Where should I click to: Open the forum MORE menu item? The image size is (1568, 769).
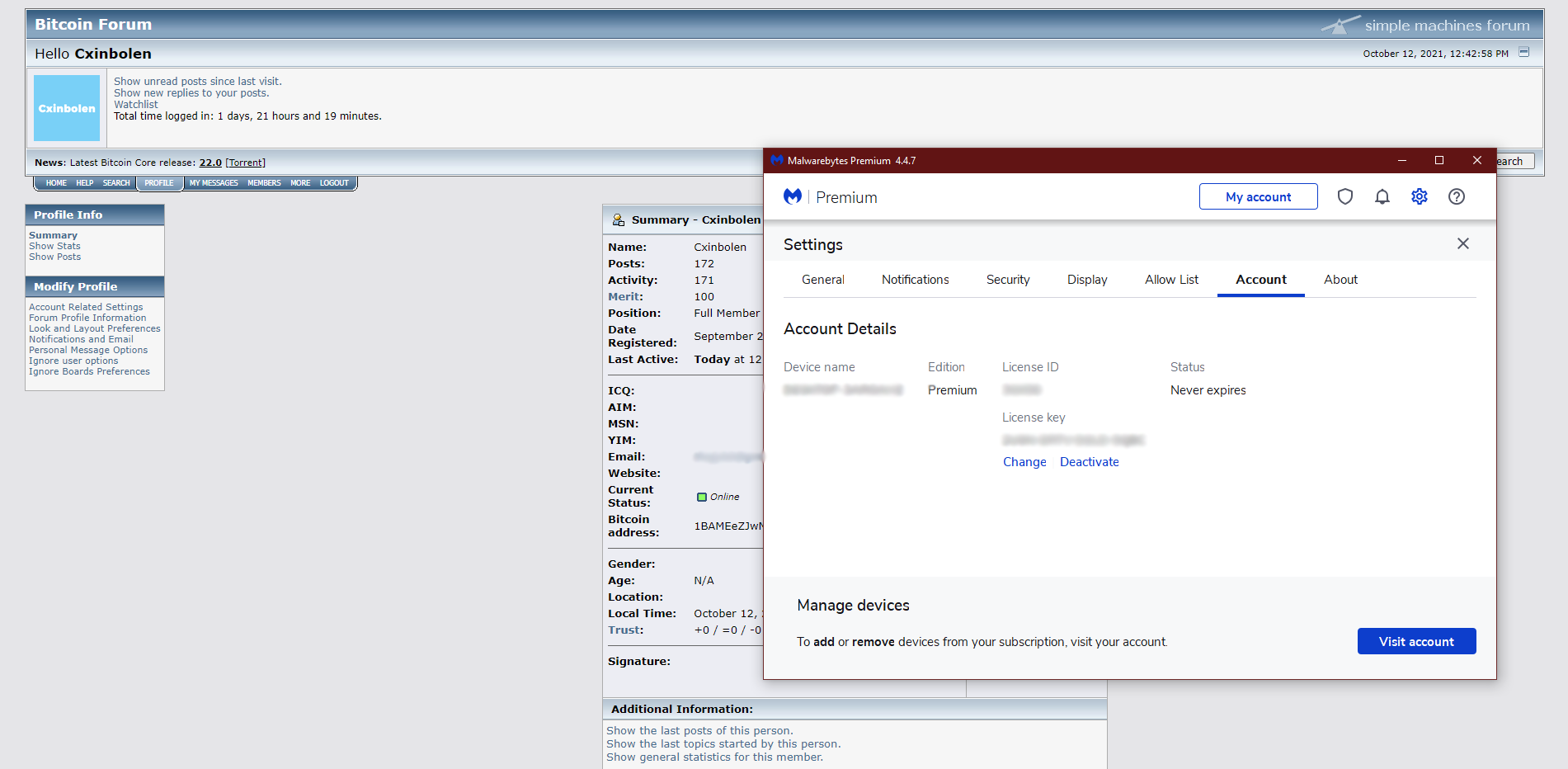coord(300,183)
